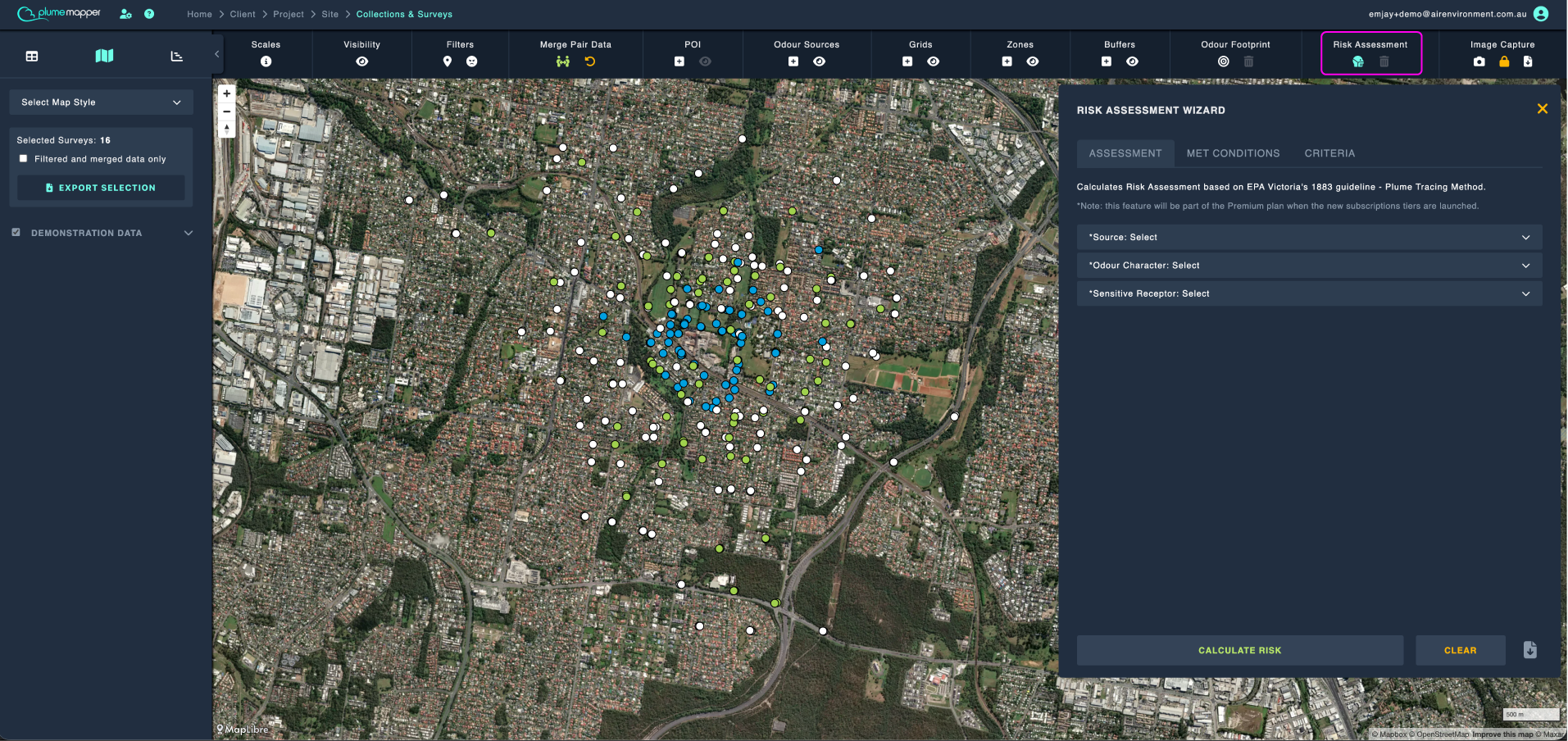This screenshot has height=741, width=1568.
Task: Add a new Buffer
Action: pyautogui.click(x=1107, y=61)
